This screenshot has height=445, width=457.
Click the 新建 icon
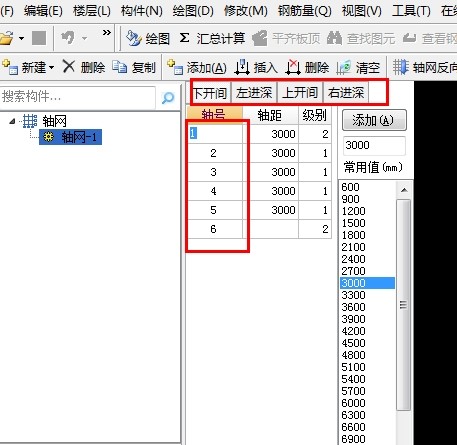(x=10, y=67)
